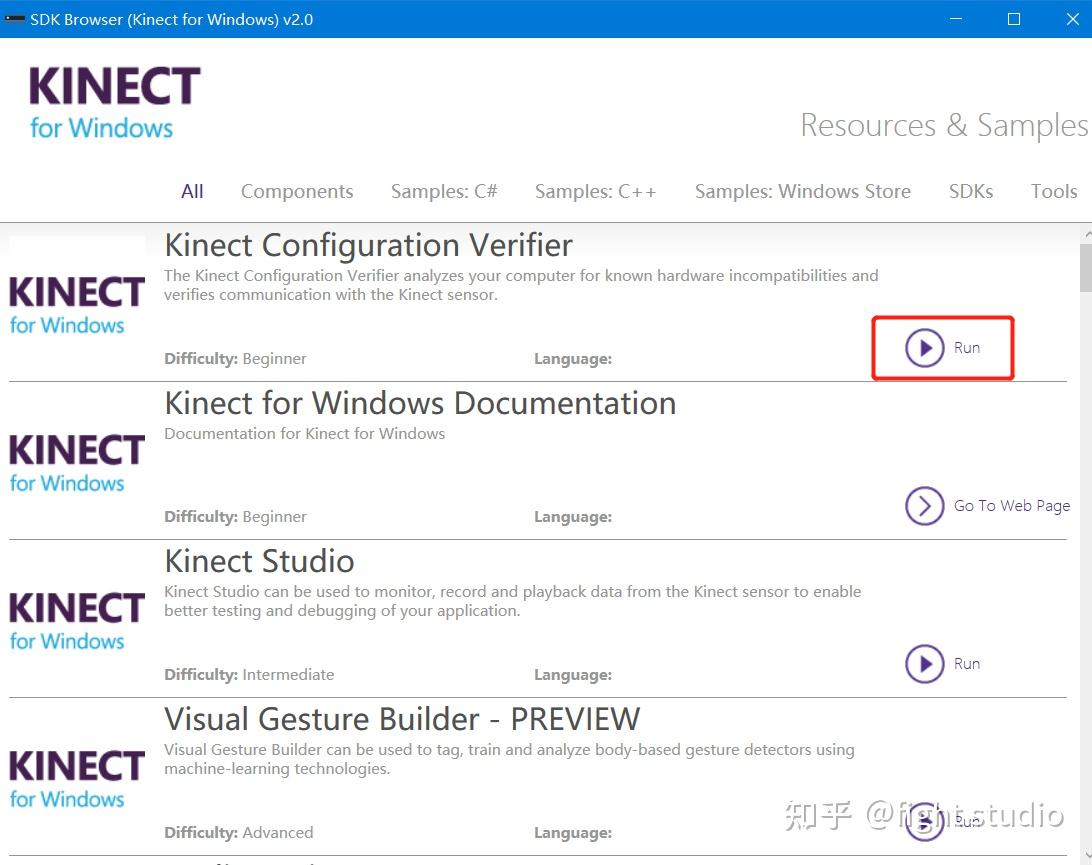This screenshot has height=865, width=1092.
Task: Select the Kinect Studio logo thumbnail
Action: pyautogui.click(x=76, y=621)
